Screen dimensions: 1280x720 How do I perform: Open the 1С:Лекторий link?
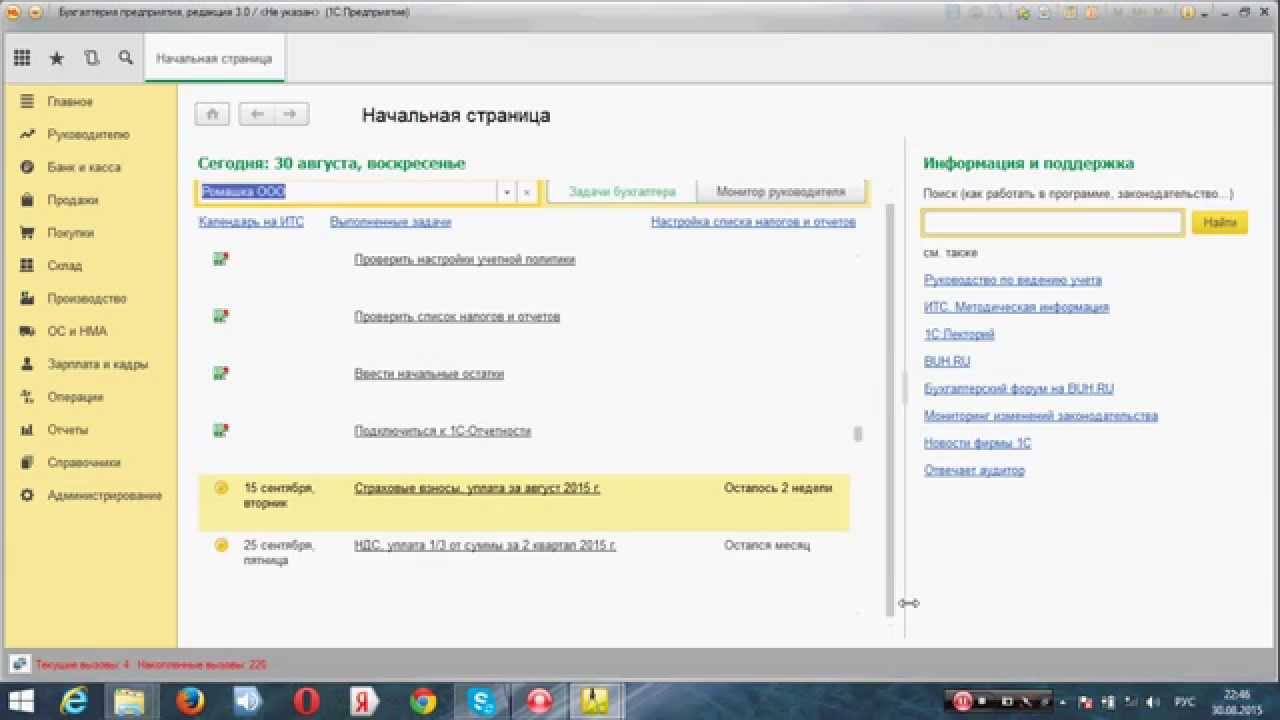pos(959,335)
